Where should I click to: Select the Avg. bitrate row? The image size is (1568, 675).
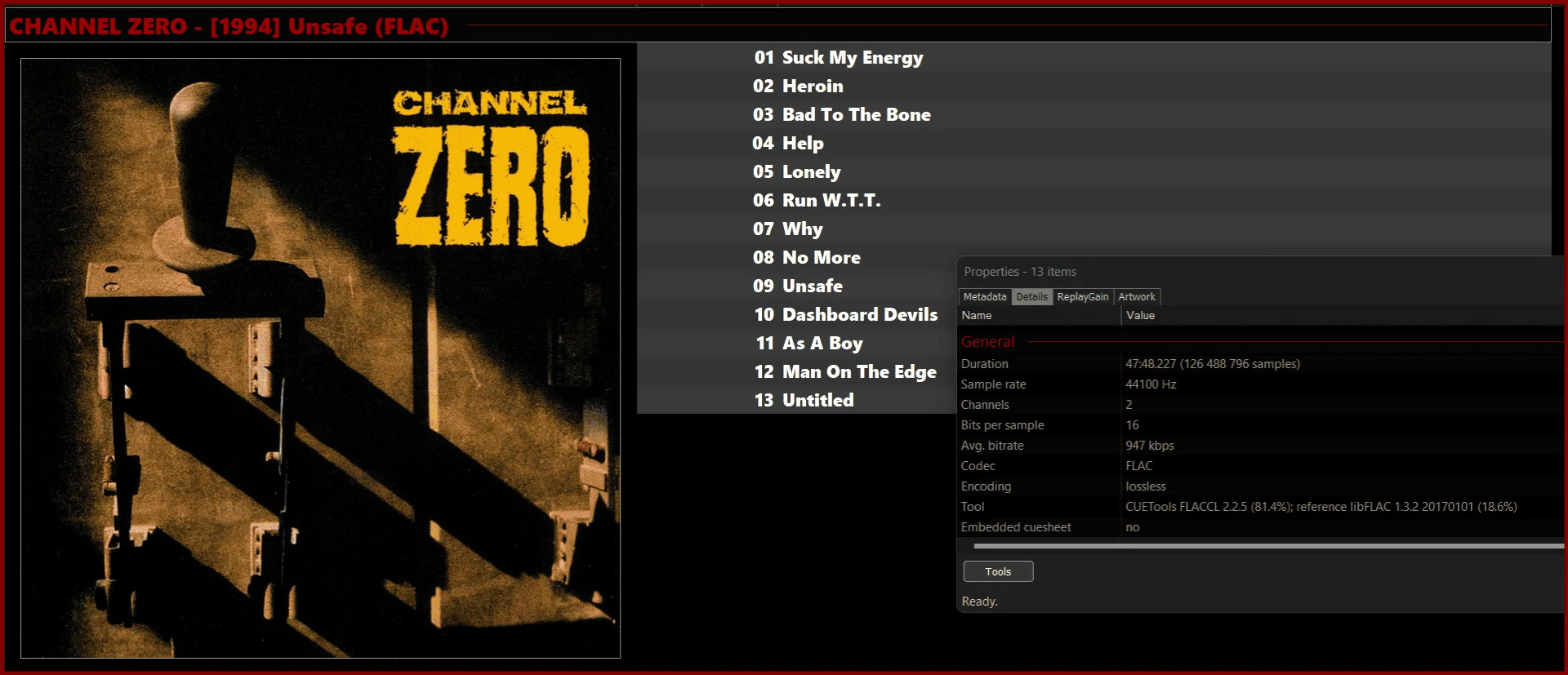[1261, 446]
